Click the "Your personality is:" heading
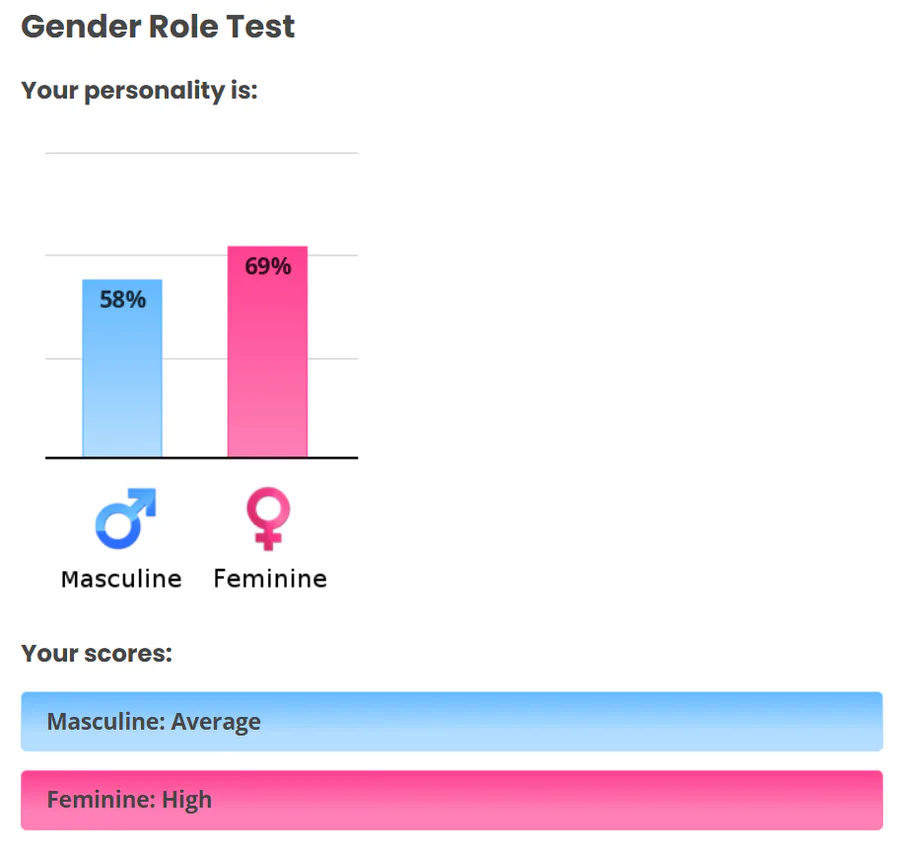The width and height of the screenshot is (900, 851). (x=139, y=90)
